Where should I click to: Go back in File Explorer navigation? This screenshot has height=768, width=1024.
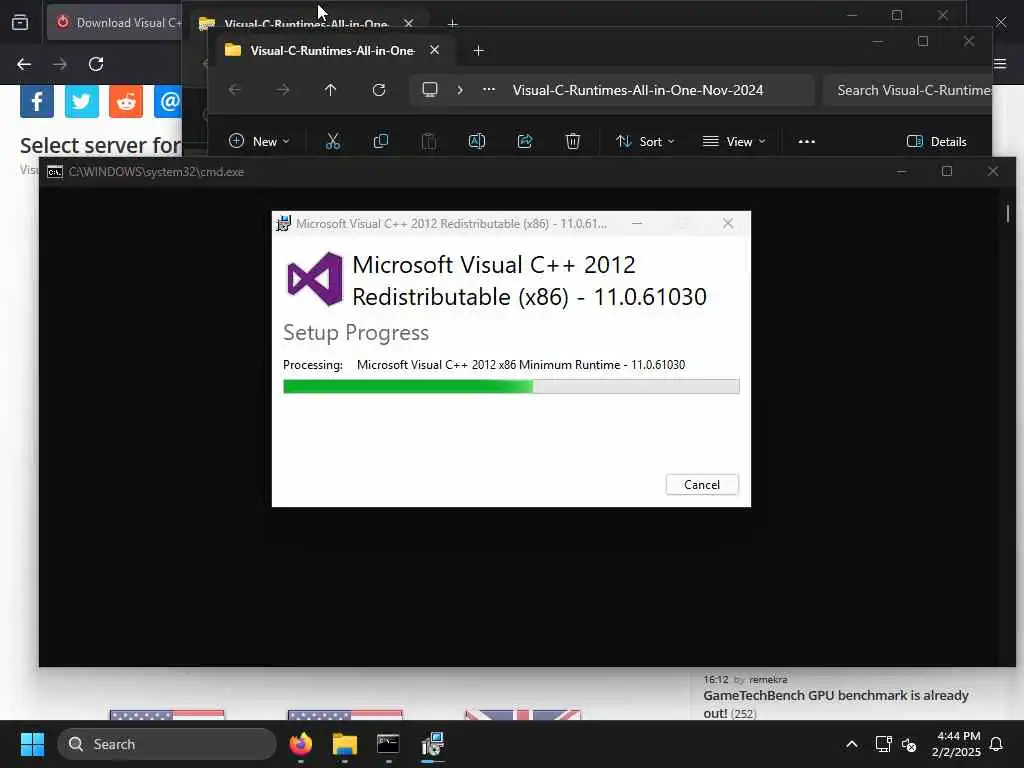pos(234,90)
